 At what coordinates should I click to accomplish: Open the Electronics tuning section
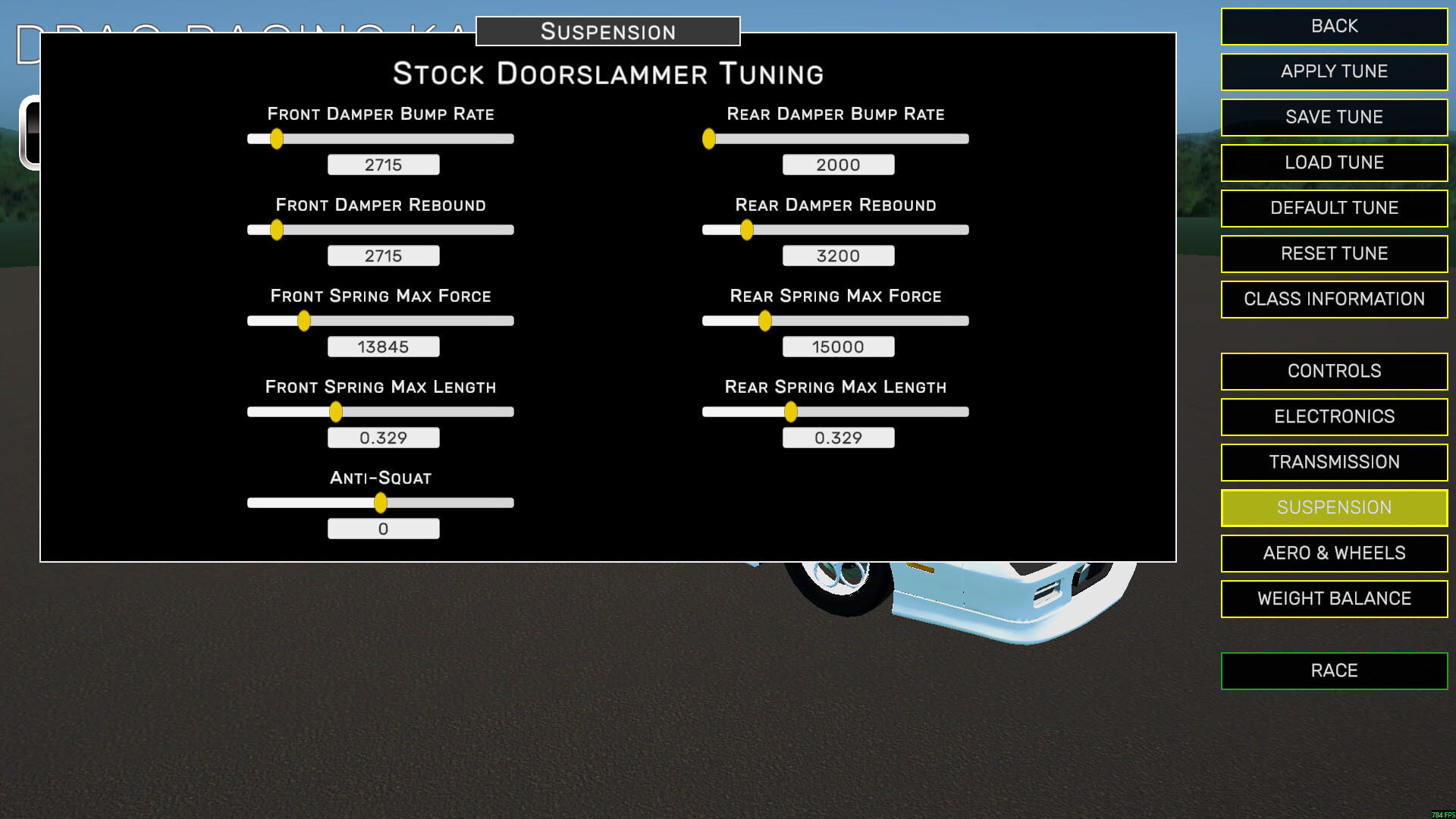(x=1334, y=417)
